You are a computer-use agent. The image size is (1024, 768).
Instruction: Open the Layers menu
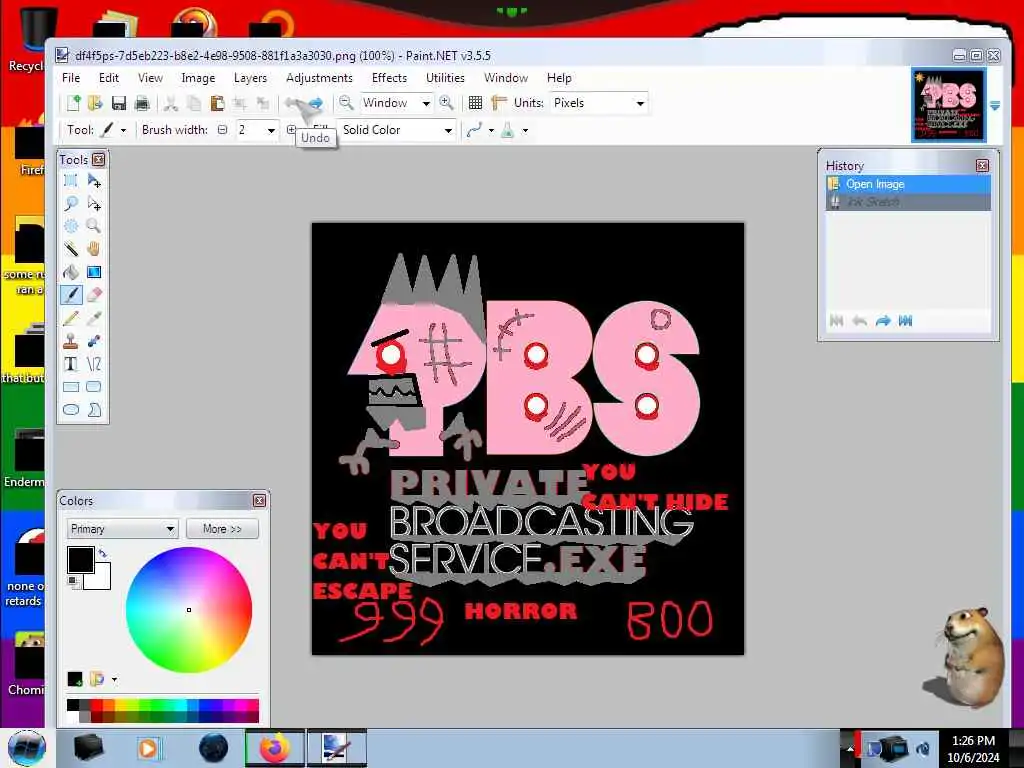click(250, 78)
